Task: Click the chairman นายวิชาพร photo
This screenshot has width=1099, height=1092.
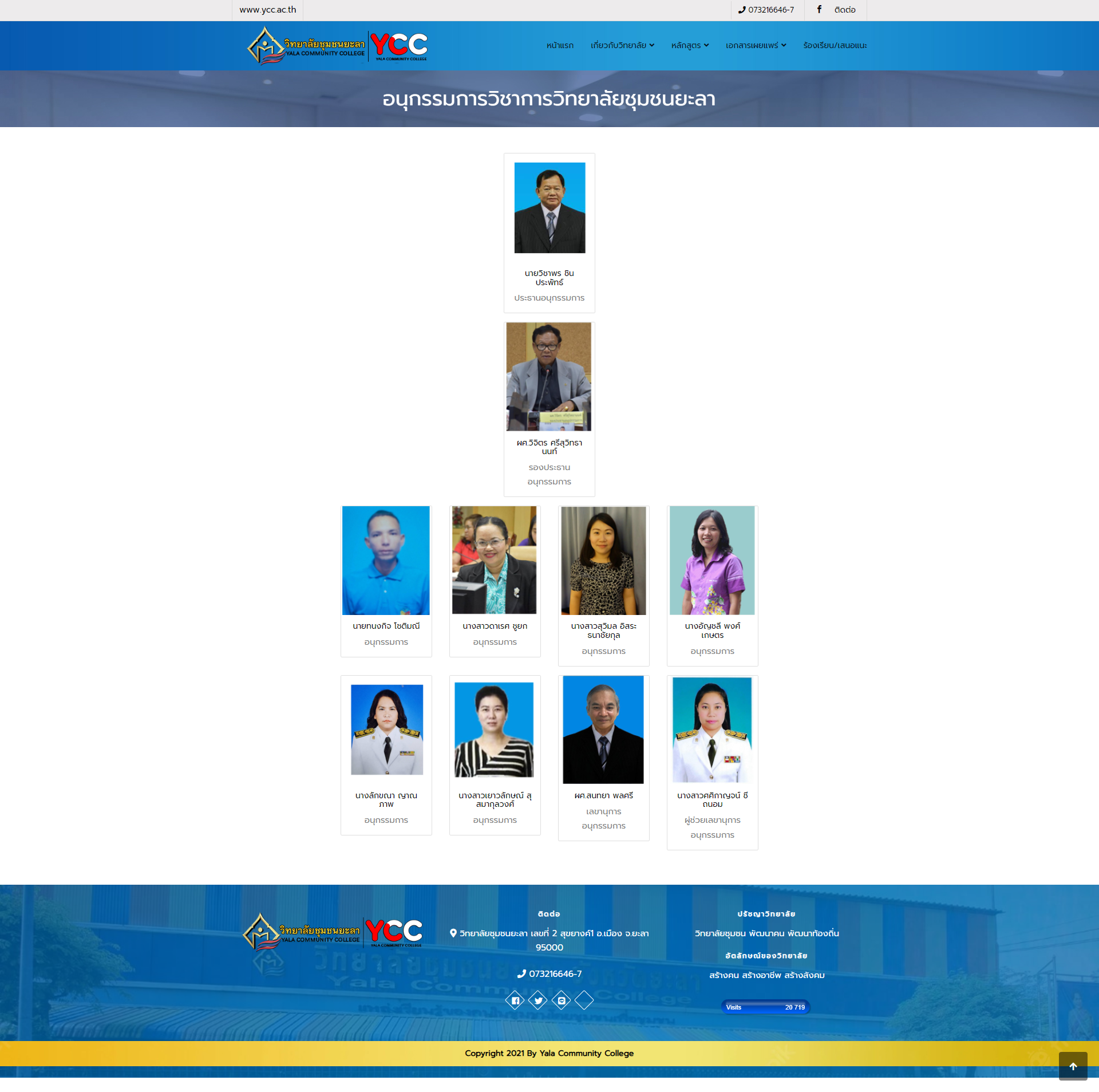Action: tap(549, 208)
